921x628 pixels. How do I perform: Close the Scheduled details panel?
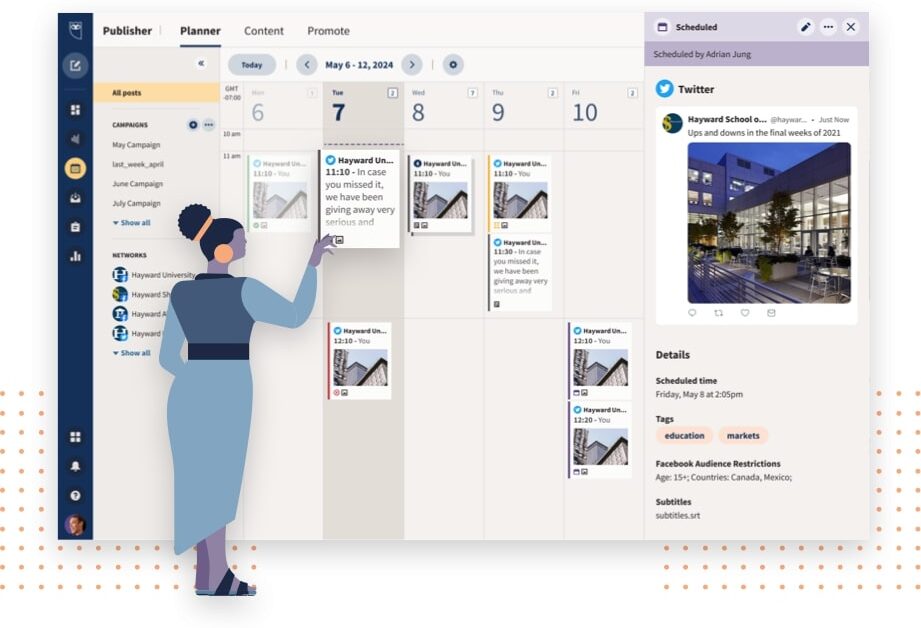tap(851, 27)
